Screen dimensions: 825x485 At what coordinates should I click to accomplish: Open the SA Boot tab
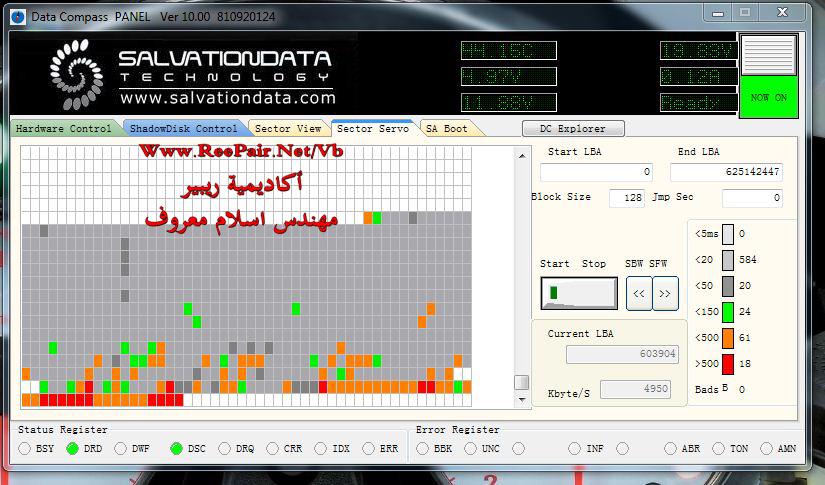click(x=447, y=129)
